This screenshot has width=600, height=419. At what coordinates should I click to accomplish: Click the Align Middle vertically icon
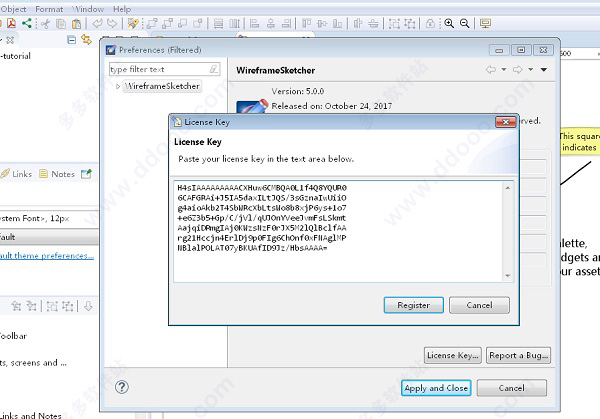tap(322, 24)
